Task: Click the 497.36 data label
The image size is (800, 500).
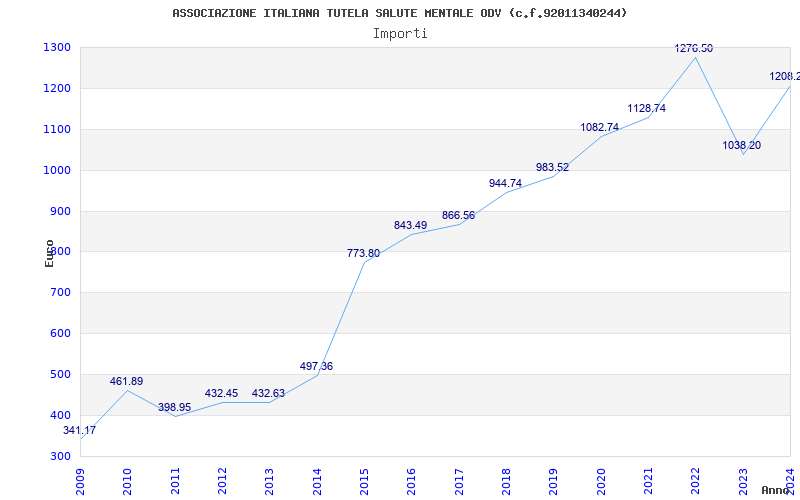Action: coord(316,366)
